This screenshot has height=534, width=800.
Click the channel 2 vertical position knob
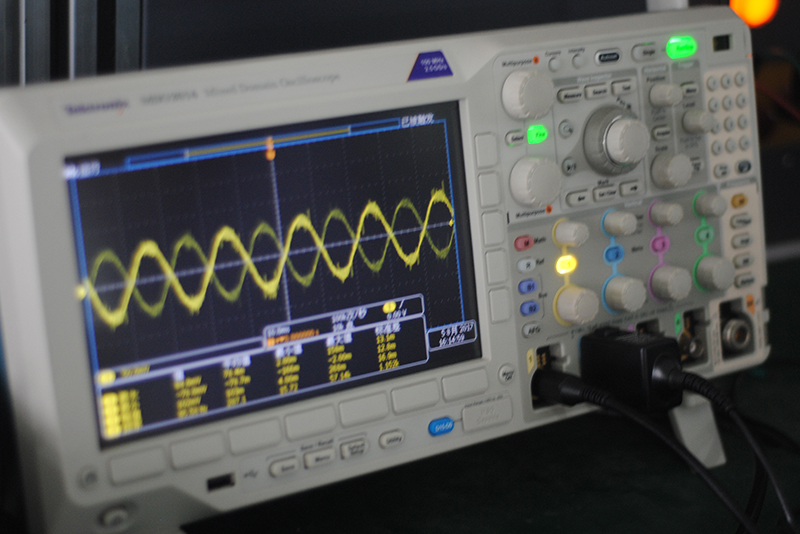(x=619, y=223)
